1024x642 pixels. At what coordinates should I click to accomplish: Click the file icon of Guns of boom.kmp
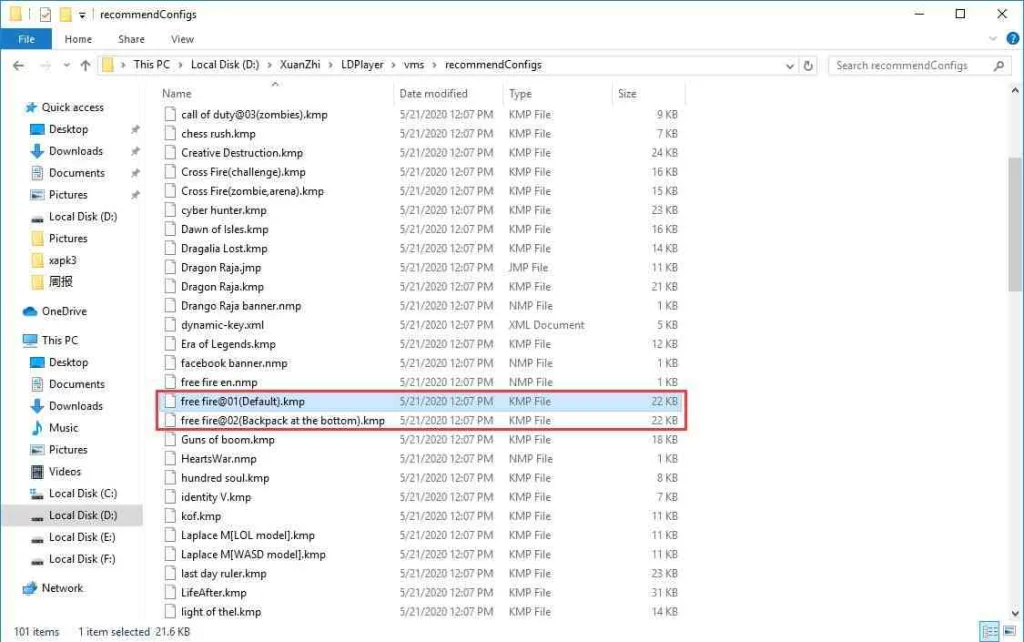[x=170, y=440]
